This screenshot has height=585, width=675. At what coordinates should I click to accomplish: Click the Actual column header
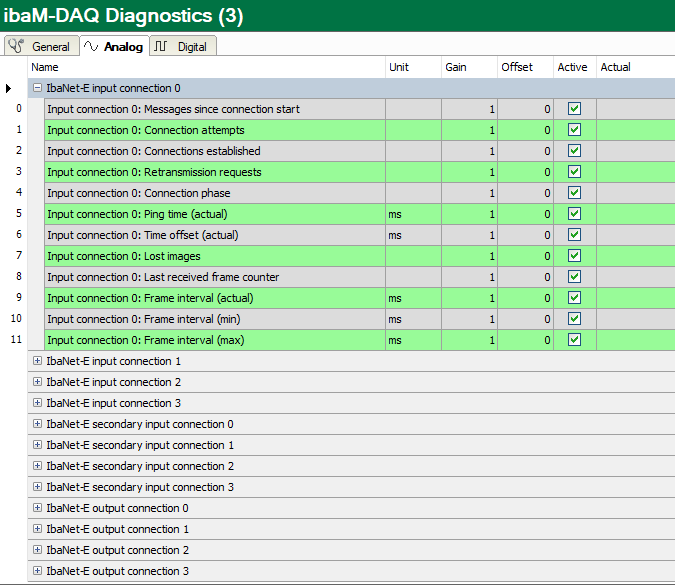pyautogui.click(x=636, y=67)
